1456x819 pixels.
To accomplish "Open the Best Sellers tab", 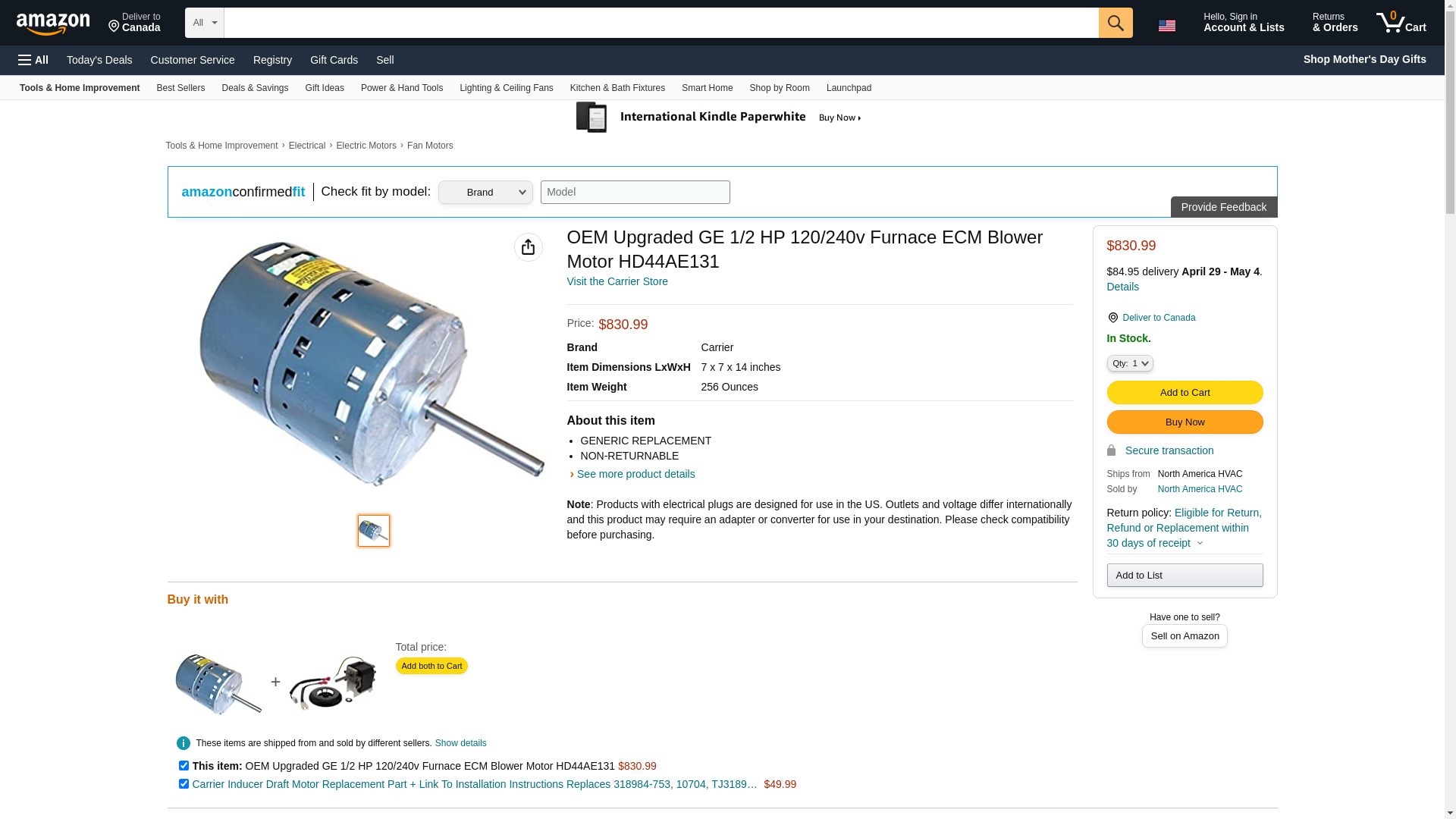I will [180, 88].
